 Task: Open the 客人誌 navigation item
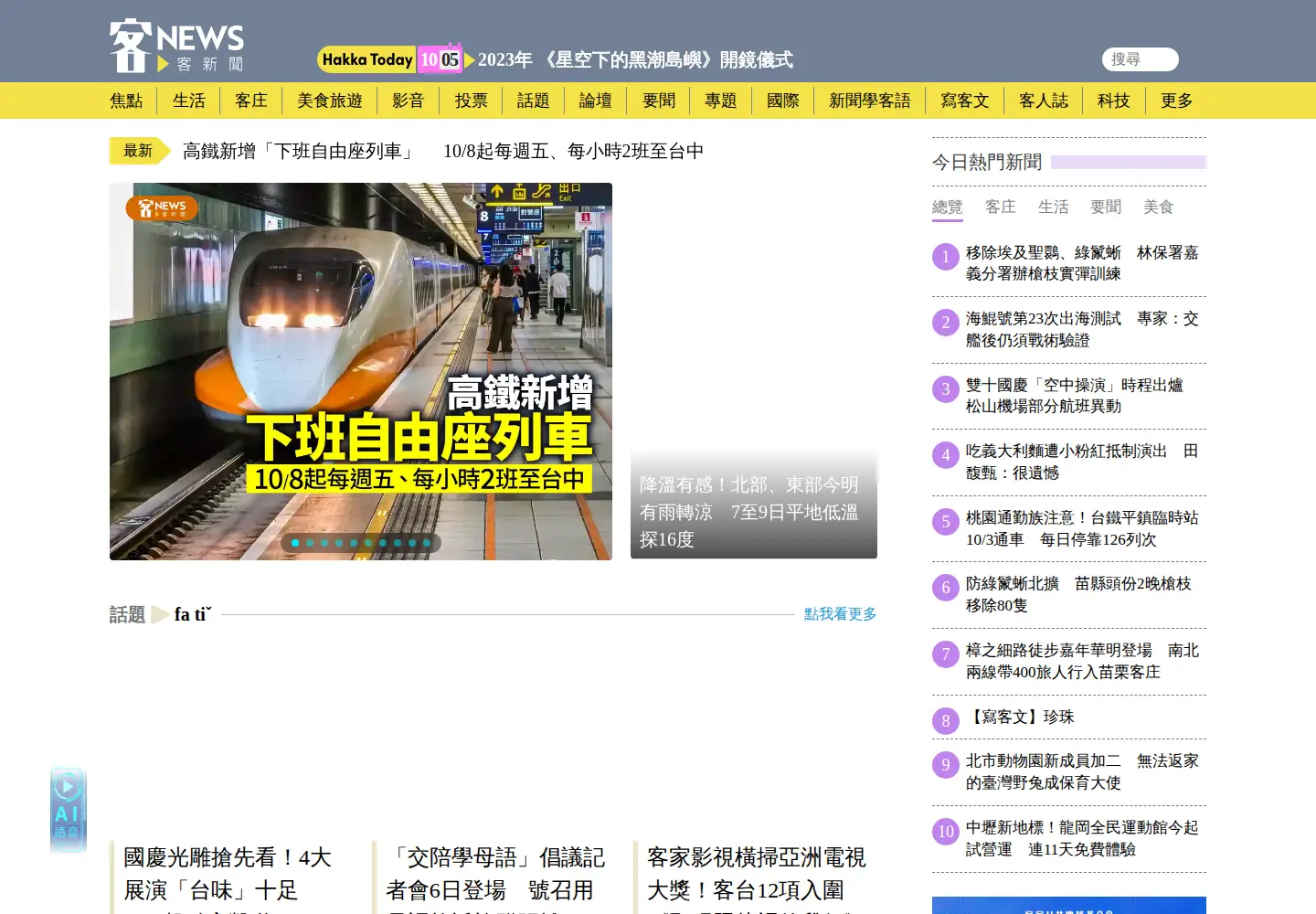1044,101
